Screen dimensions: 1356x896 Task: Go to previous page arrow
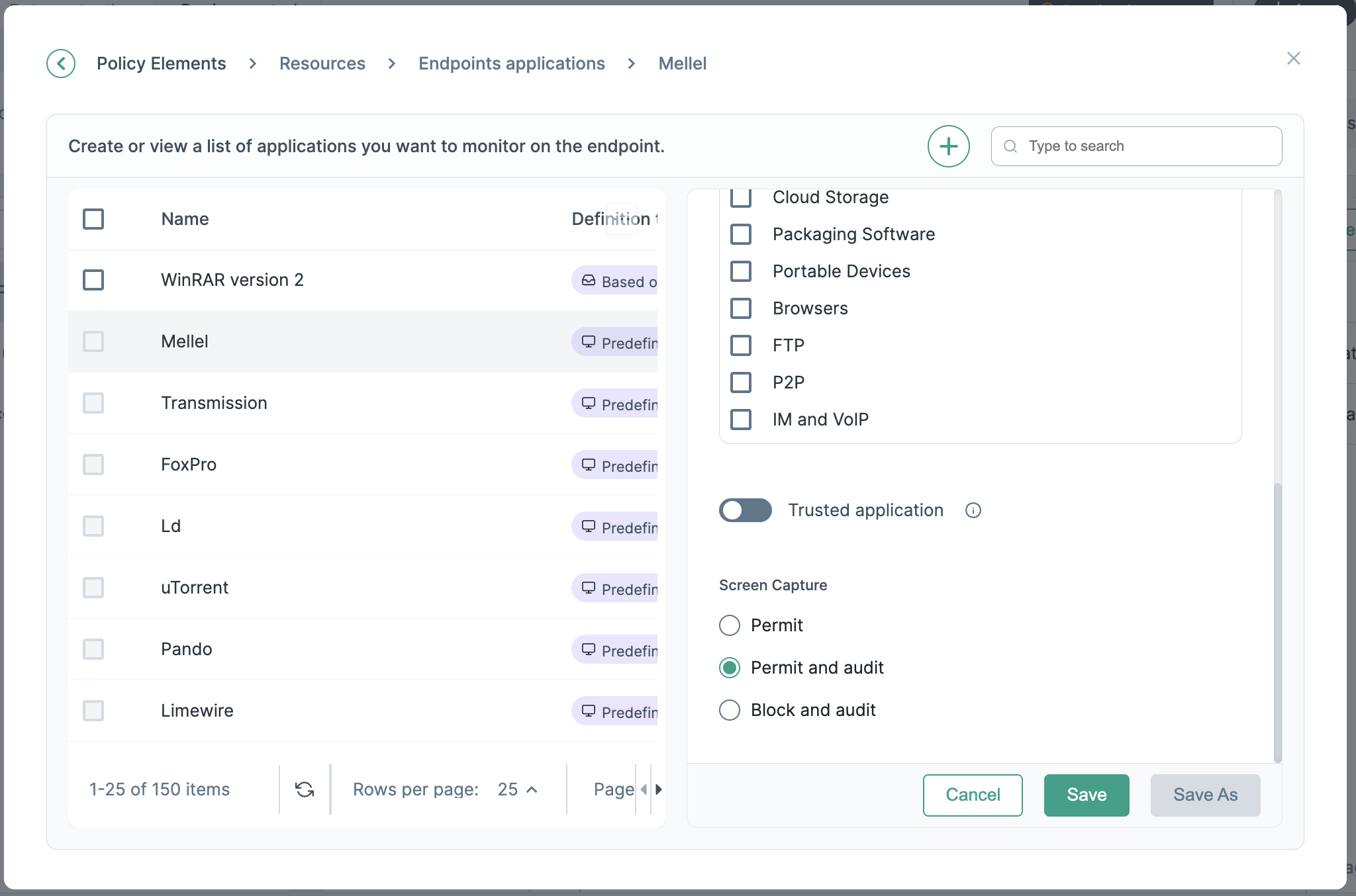coord(644,789)
